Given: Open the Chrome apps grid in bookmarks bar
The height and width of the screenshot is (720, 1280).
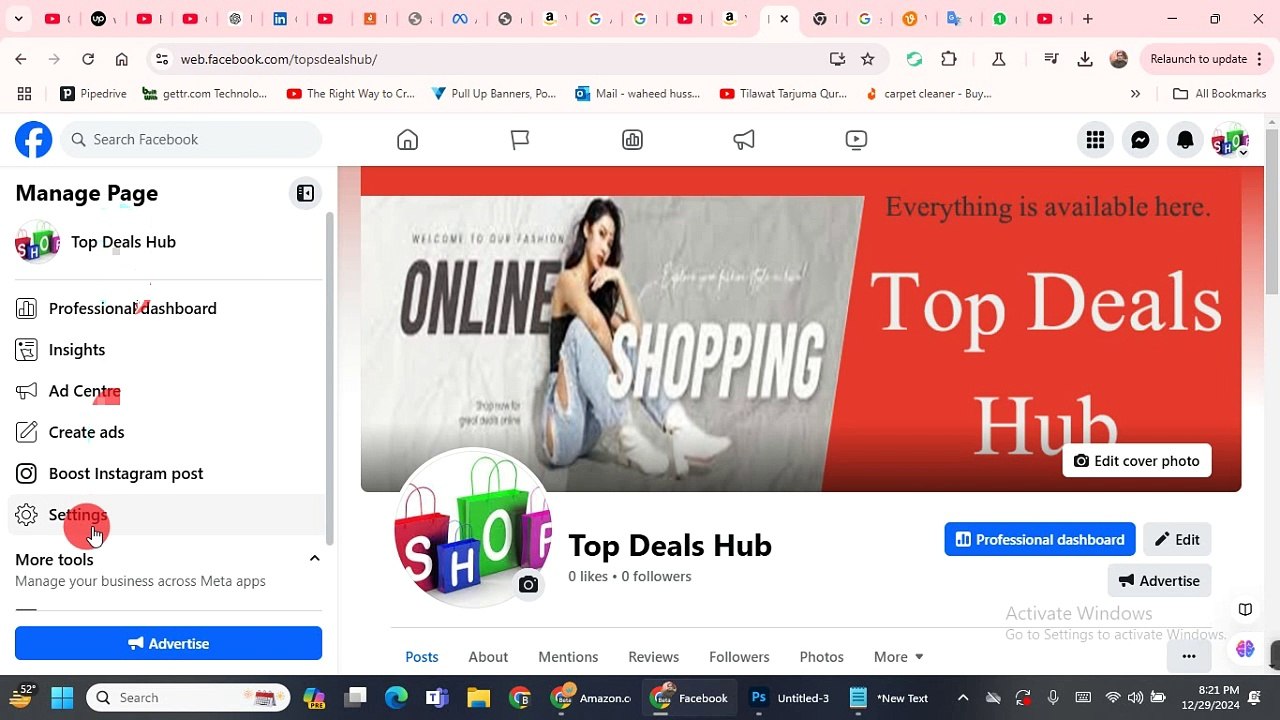Looking at the screenshot, I should tap(24, 94).
